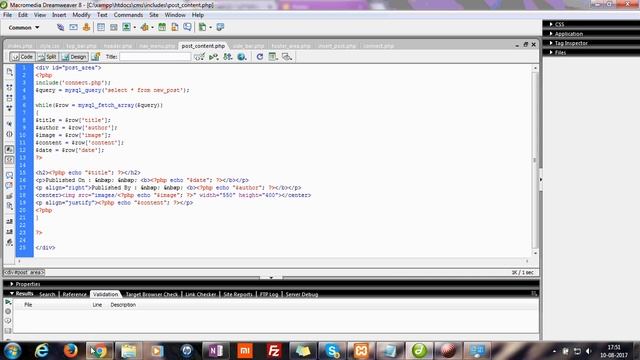This screenshot has height=360, width=640.
Task: Open the File Management toolbar menu
Action: [228, 57]
